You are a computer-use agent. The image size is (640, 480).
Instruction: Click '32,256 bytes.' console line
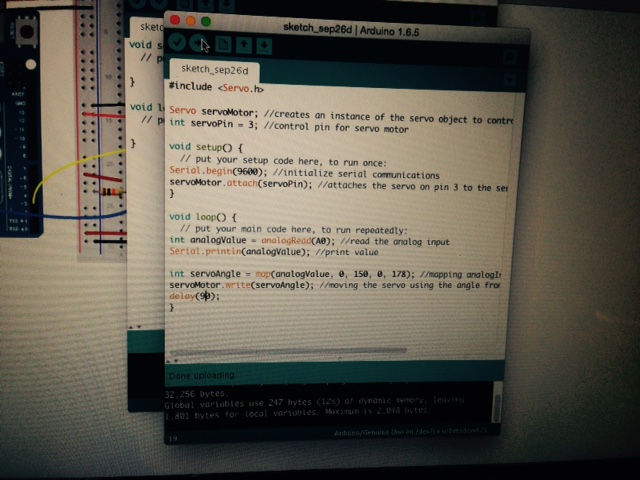coord(197,393)
